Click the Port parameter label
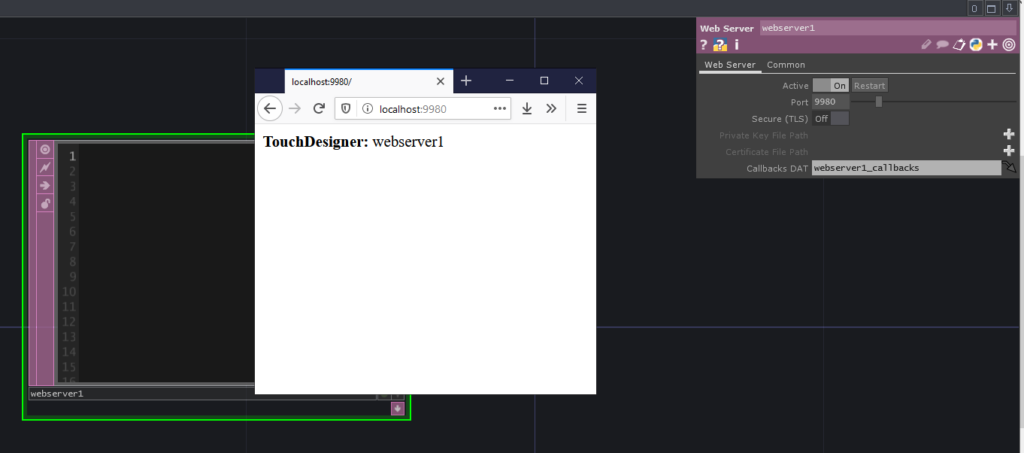Image resolution: width=1024 pixels, height=453 pixels. [x=799, y=102]
